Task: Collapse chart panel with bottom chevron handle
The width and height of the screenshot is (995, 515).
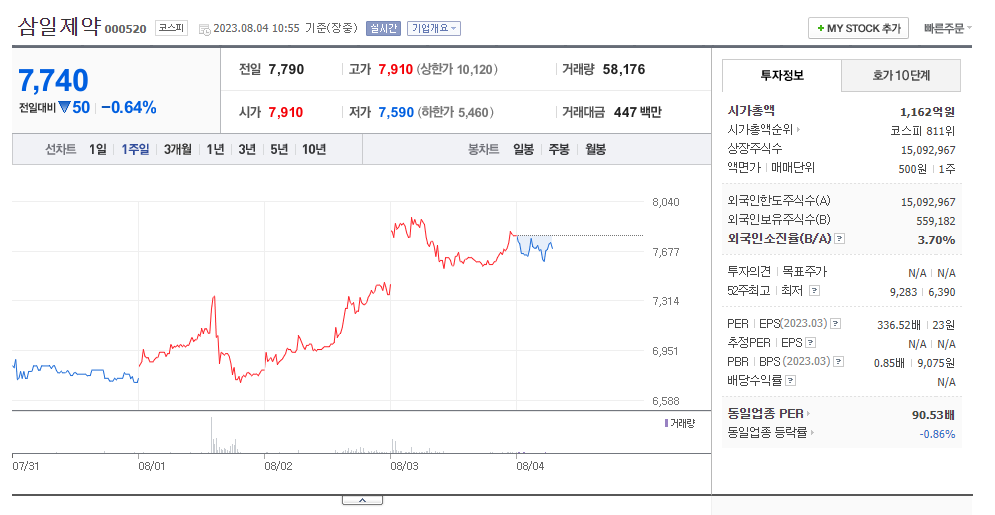Action: coord(362,500)
